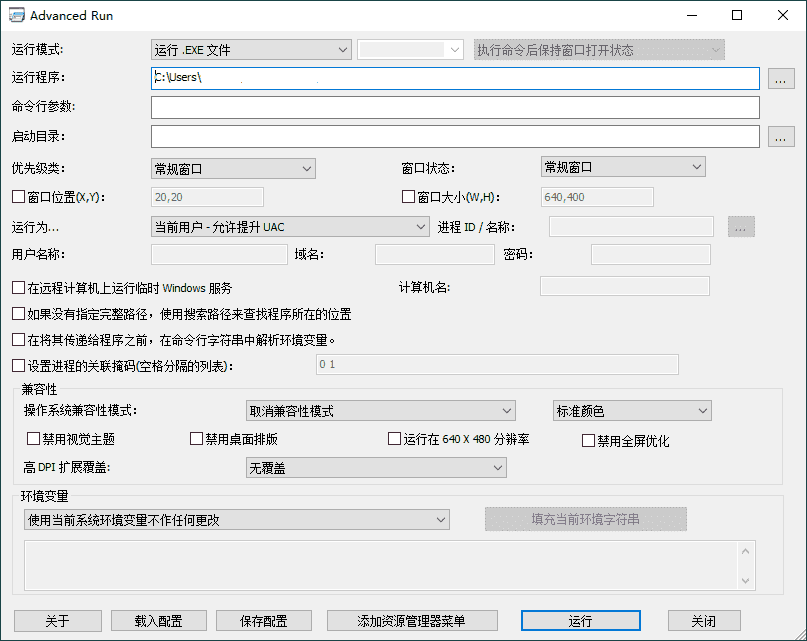807x641 pixels.
Task: Click the 载入配置 button
Action: pyautogui.click(x=158, y=621)
